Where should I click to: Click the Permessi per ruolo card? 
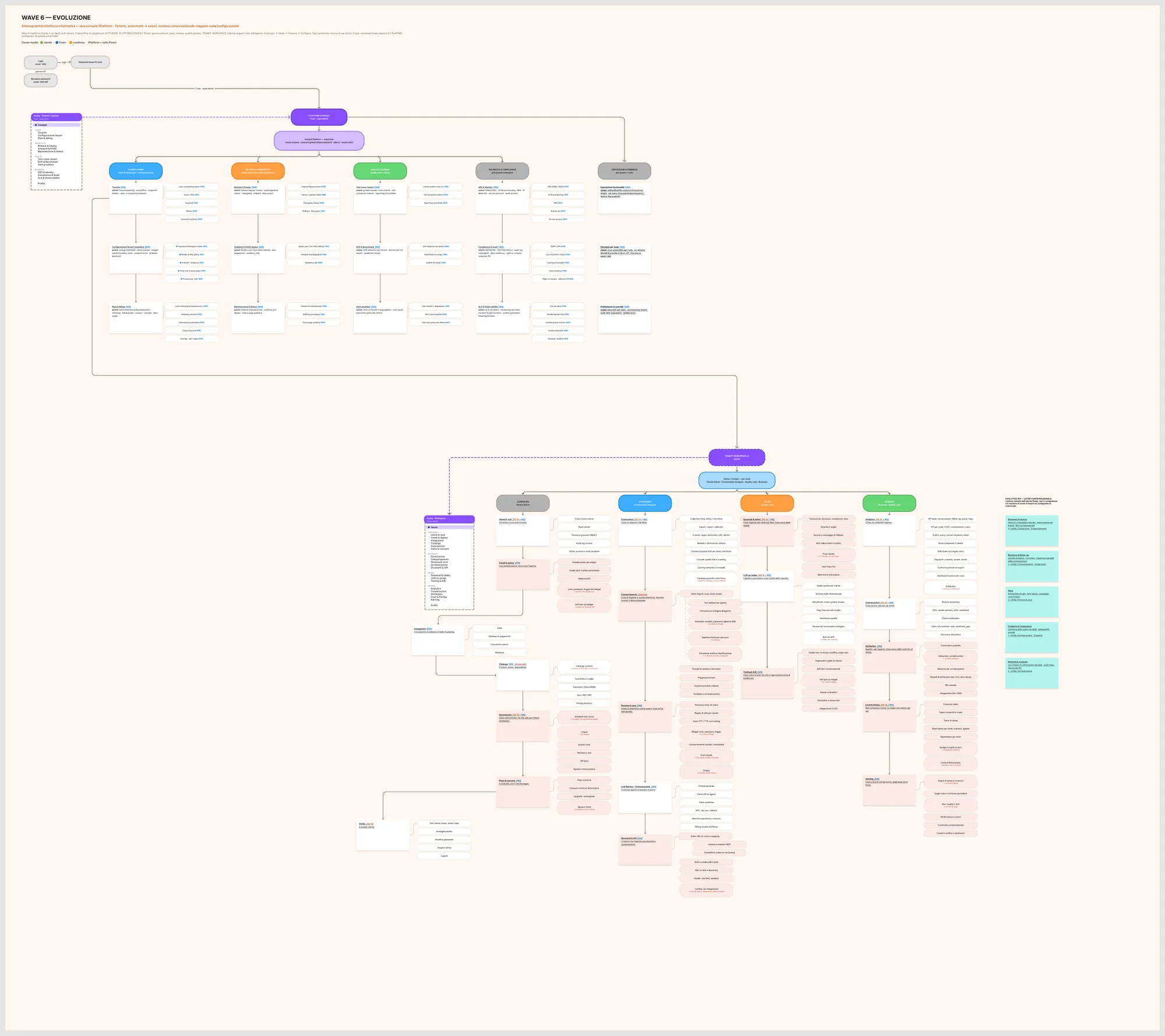(x=624, y=259)
